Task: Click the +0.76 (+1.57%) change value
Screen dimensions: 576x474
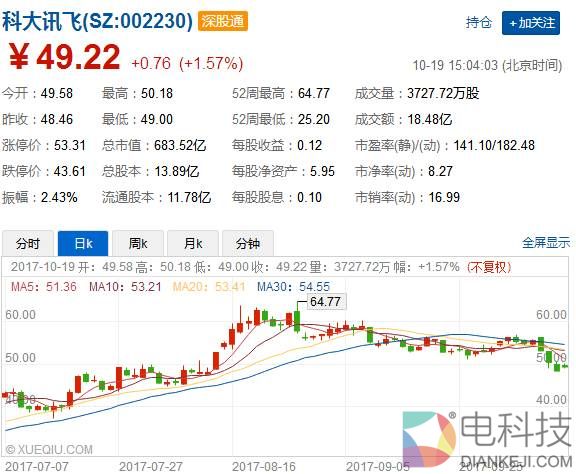Action: 187,63
